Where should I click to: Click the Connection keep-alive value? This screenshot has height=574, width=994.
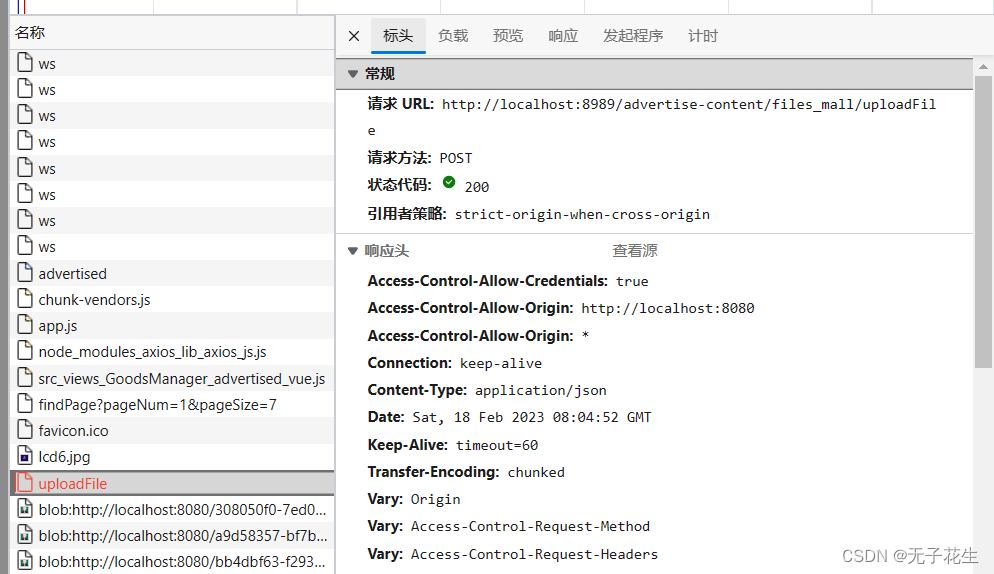click(501, 364)
